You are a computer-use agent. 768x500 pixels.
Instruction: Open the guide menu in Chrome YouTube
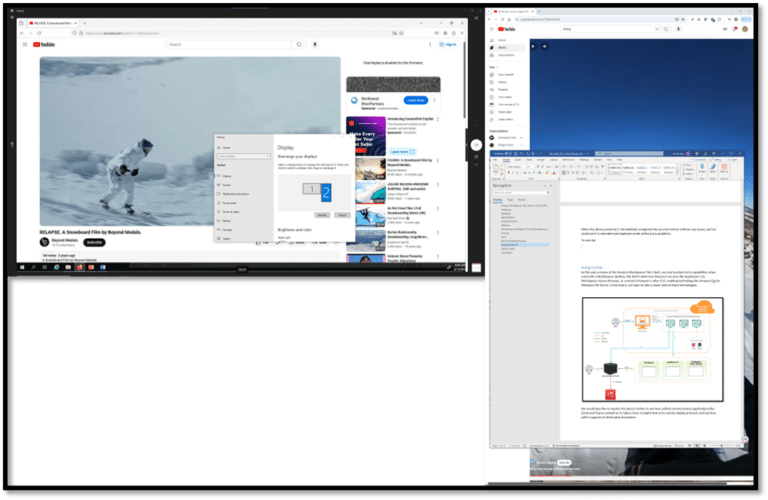[x=492, y=29]
